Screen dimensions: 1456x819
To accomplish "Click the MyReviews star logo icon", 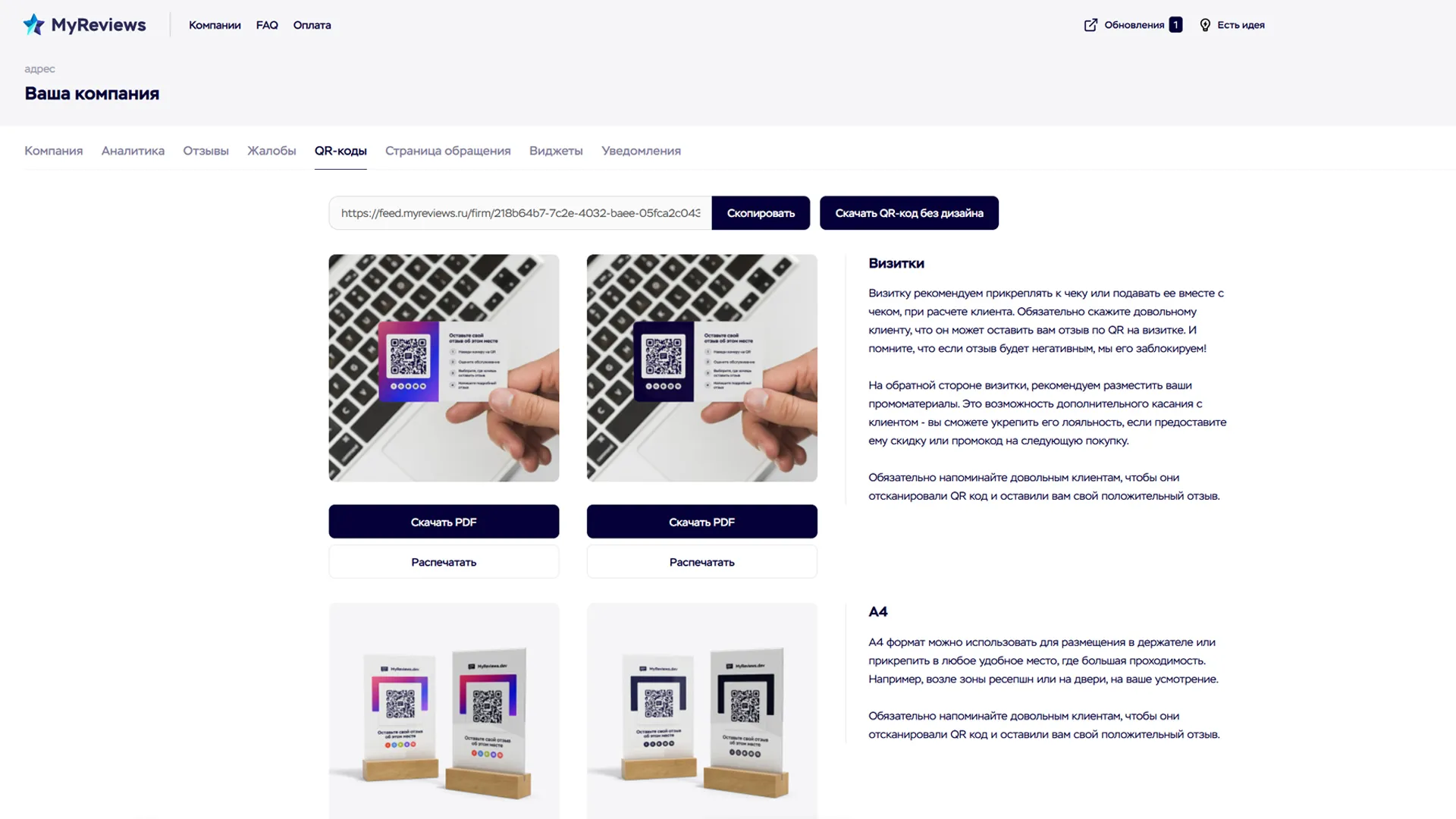I will point(33,25).
